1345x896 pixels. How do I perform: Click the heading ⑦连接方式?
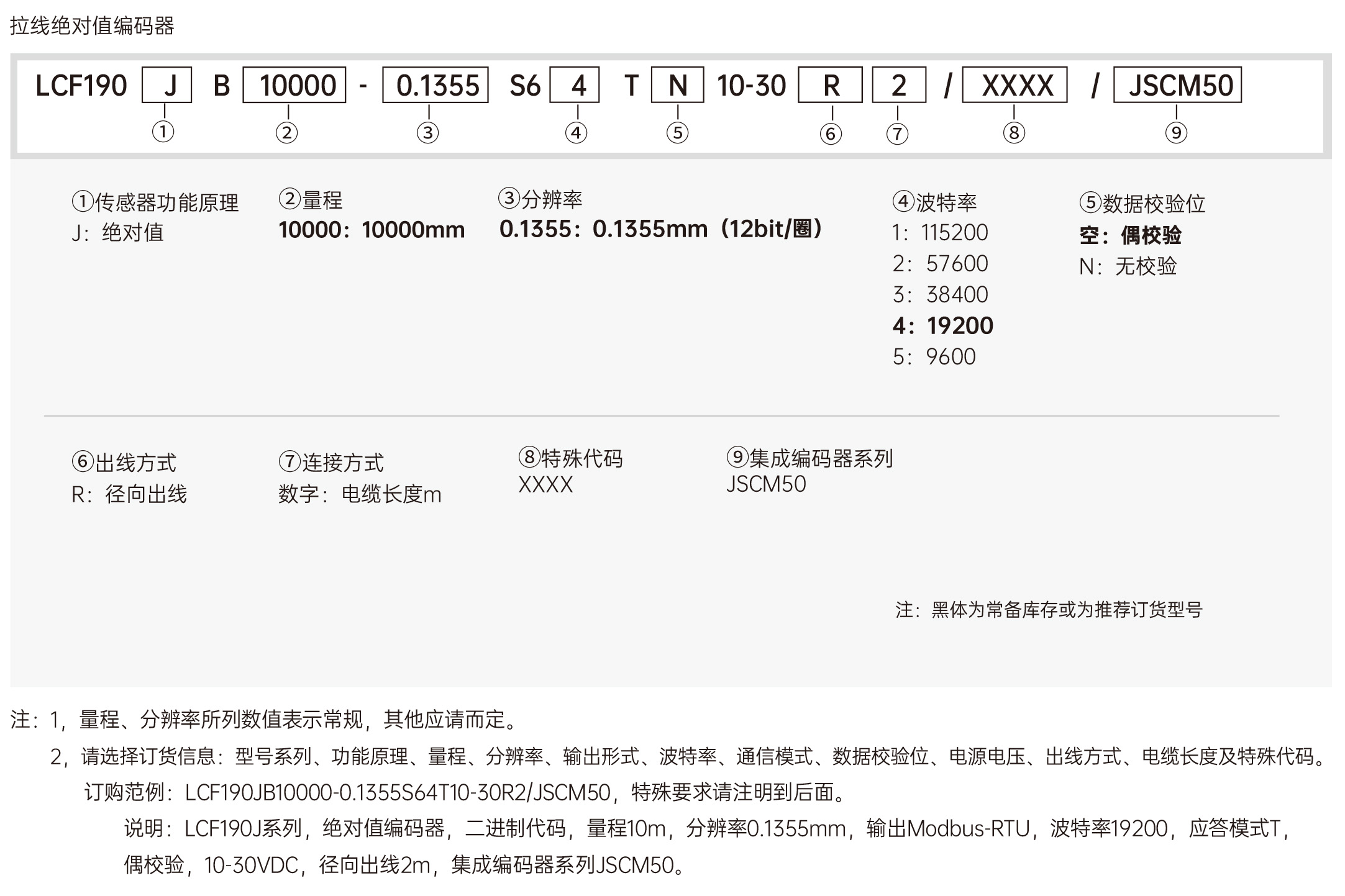pyautogui.click(x=331, y=463)
